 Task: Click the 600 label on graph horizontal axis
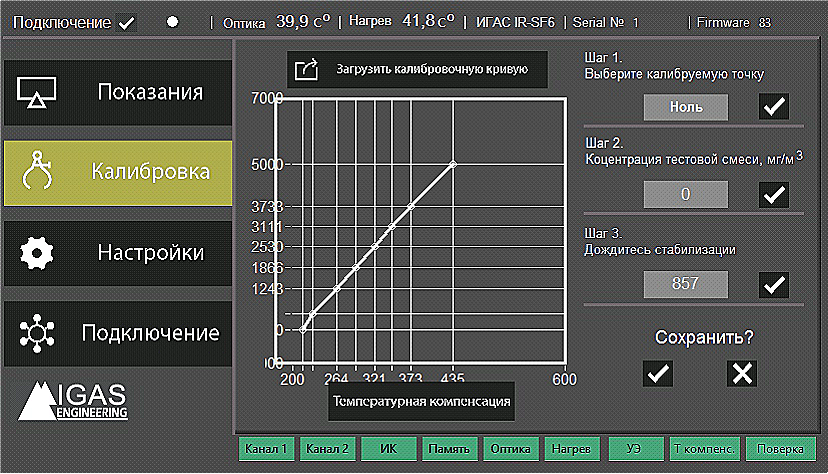click(x=564, y=380)
